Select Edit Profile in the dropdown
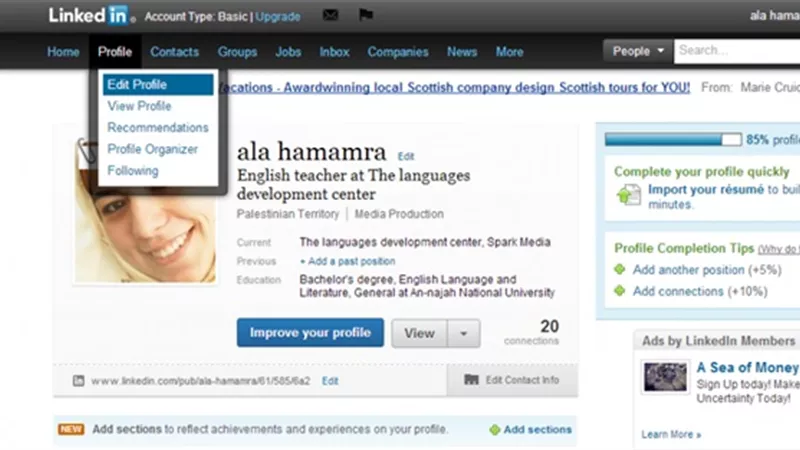 click(158, 85)
